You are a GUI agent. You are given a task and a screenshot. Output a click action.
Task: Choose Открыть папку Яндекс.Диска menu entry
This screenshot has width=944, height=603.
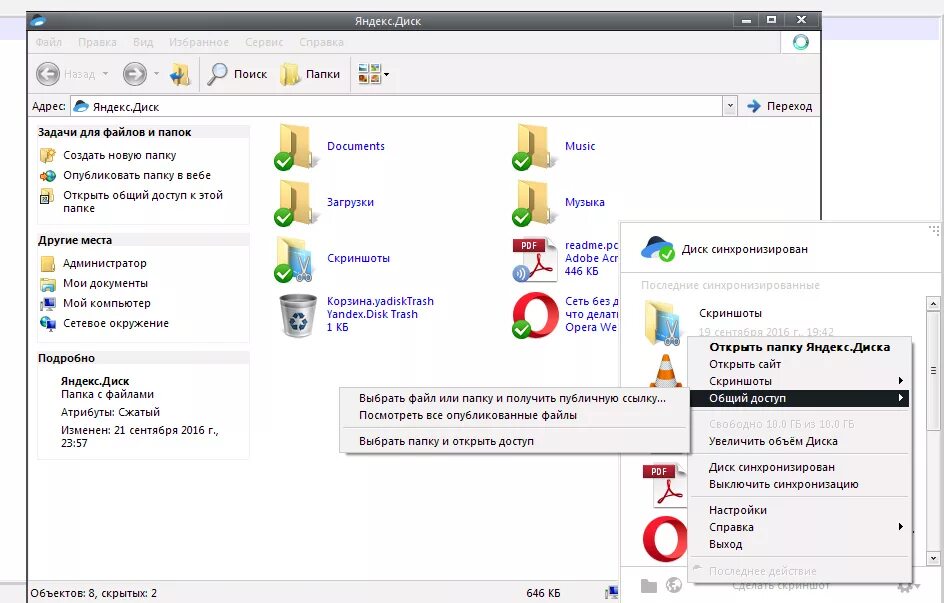click(x=799, y=347)
